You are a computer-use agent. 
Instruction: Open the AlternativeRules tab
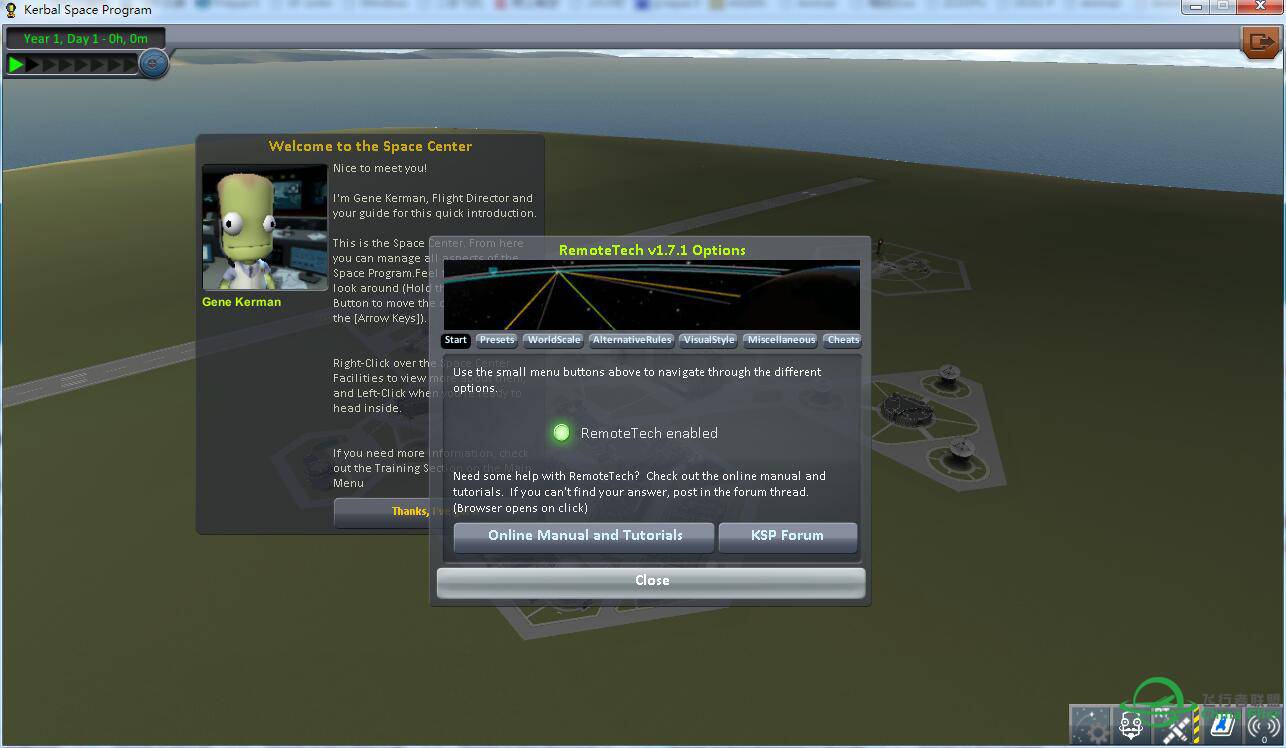click(x=632, y=340)
